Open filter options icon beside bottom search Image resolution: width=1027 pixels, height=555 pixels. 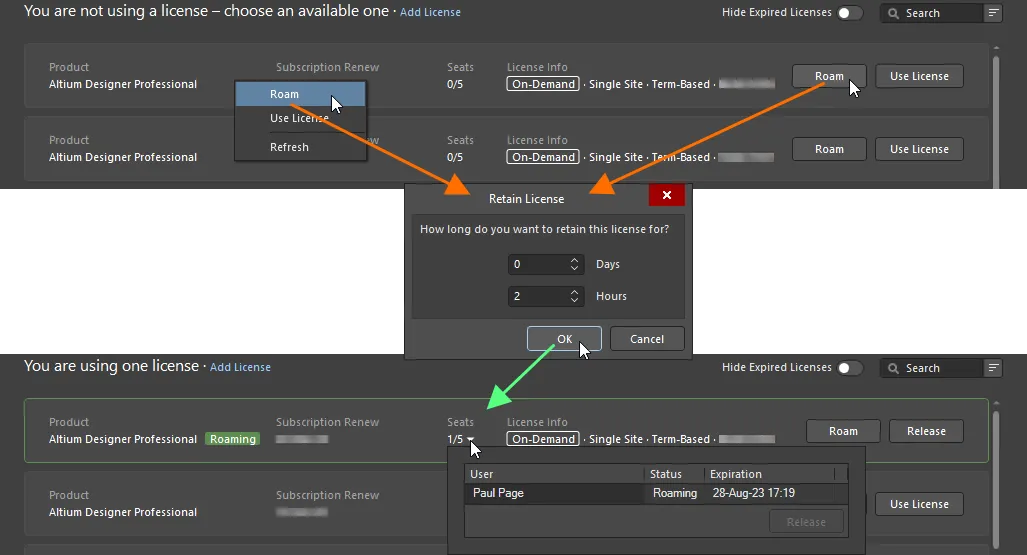[x=993, y=368]
